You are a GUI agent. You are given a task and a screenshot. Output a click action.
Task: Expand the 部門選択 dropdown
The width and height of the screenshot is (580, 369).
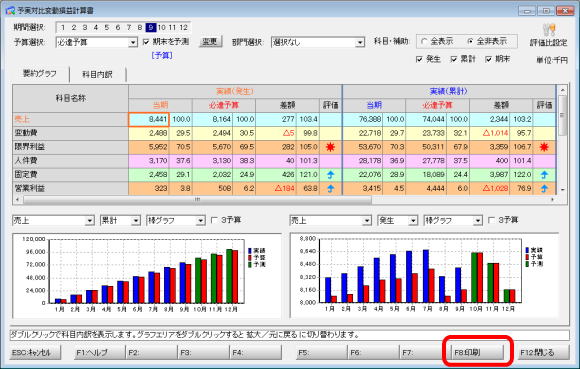318,43
